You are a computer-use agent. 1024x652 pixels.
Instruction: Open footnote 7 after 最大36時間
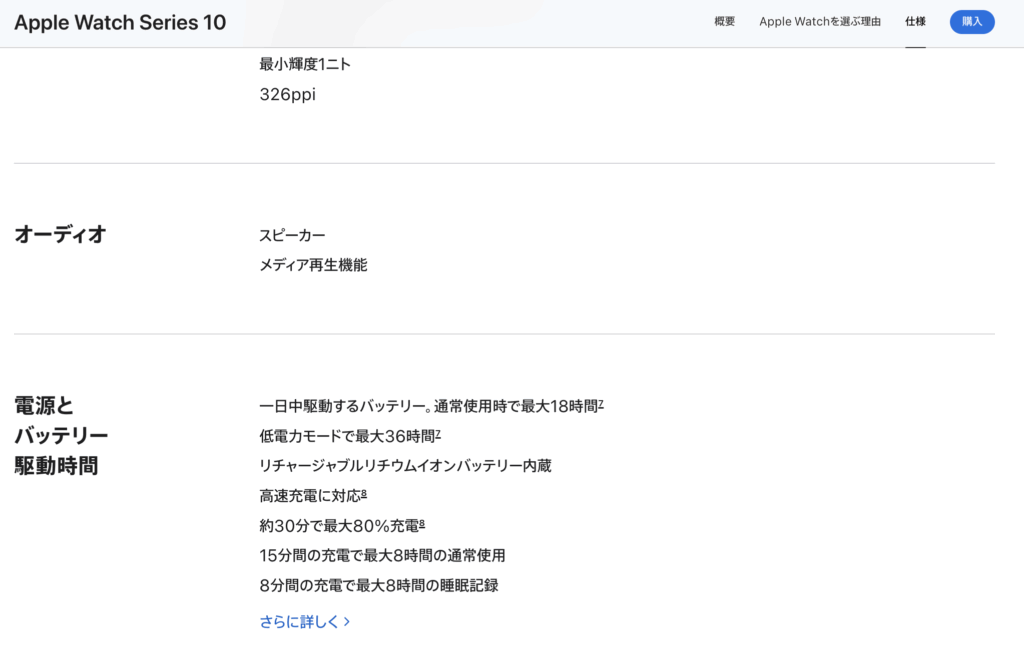(438, 434)
